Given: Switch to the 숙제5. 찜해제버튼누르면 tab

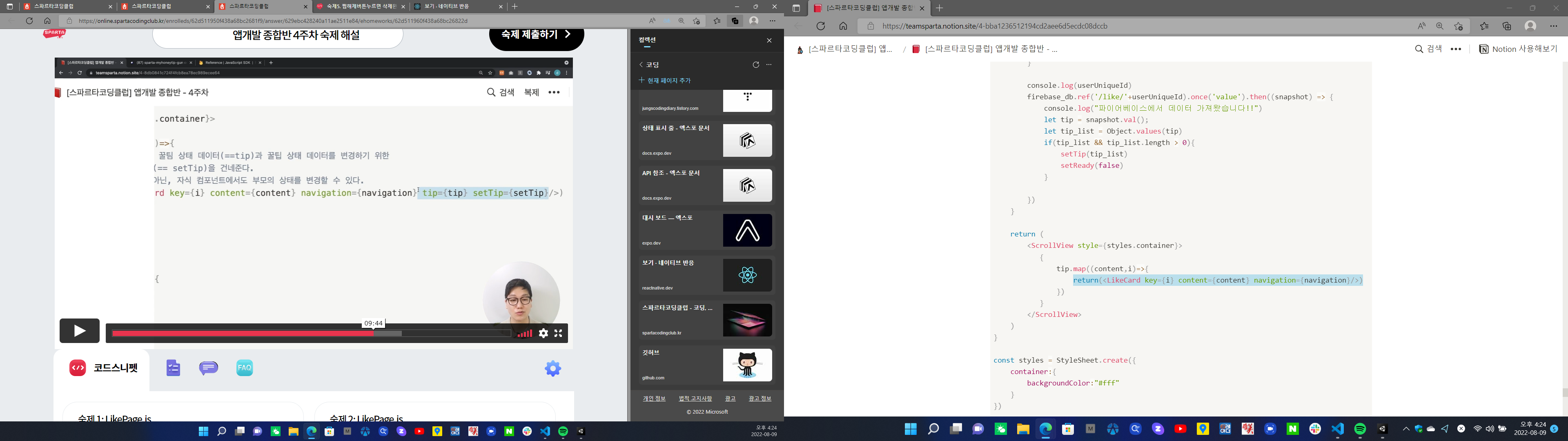Looking at the screenshot, I should pos(360,7).
